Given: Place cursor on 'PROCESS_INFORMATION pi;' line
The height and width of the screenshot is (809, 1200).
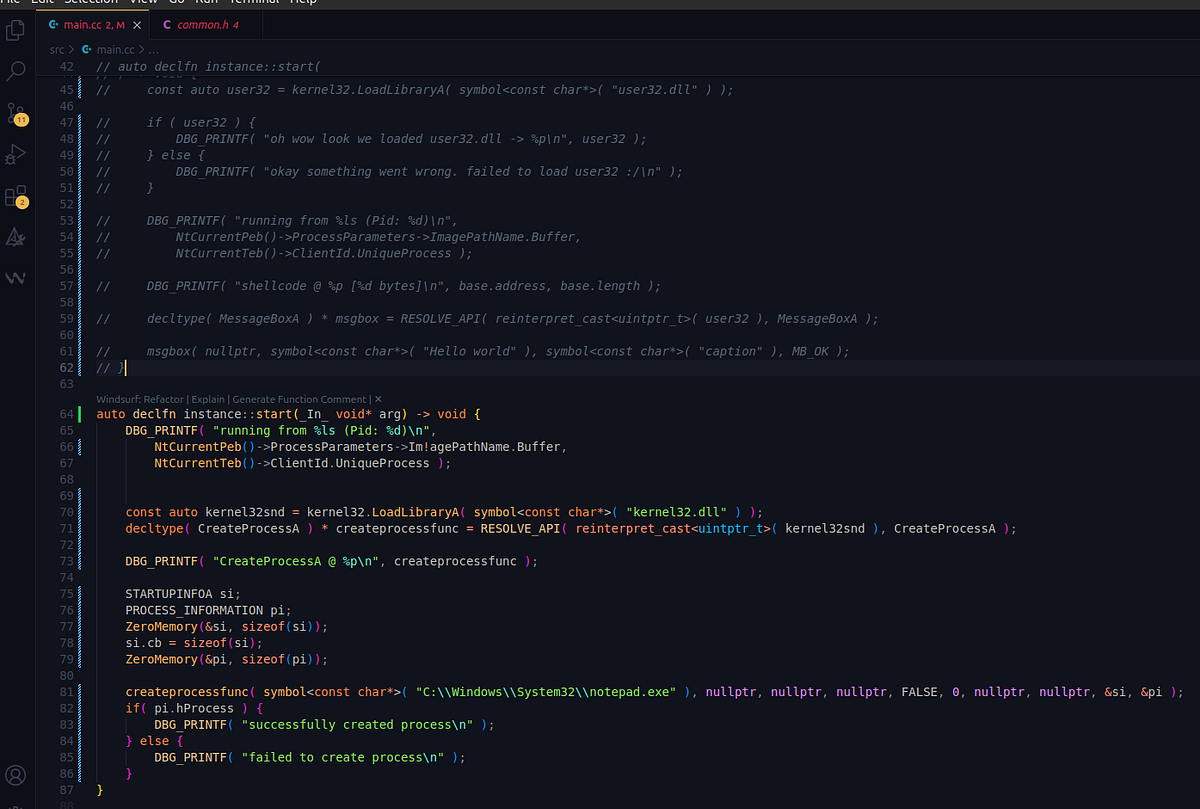Looking at the screenshot, I should [x=208, y=610].
